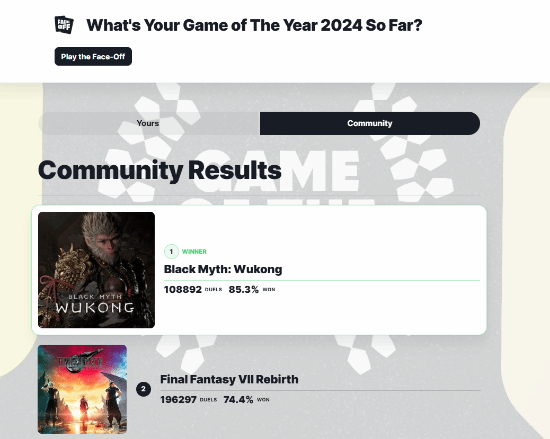Open the Final Fantasy VII Rebirth title link
This screenshot has width=550, height=439.
tap(229, 379)
